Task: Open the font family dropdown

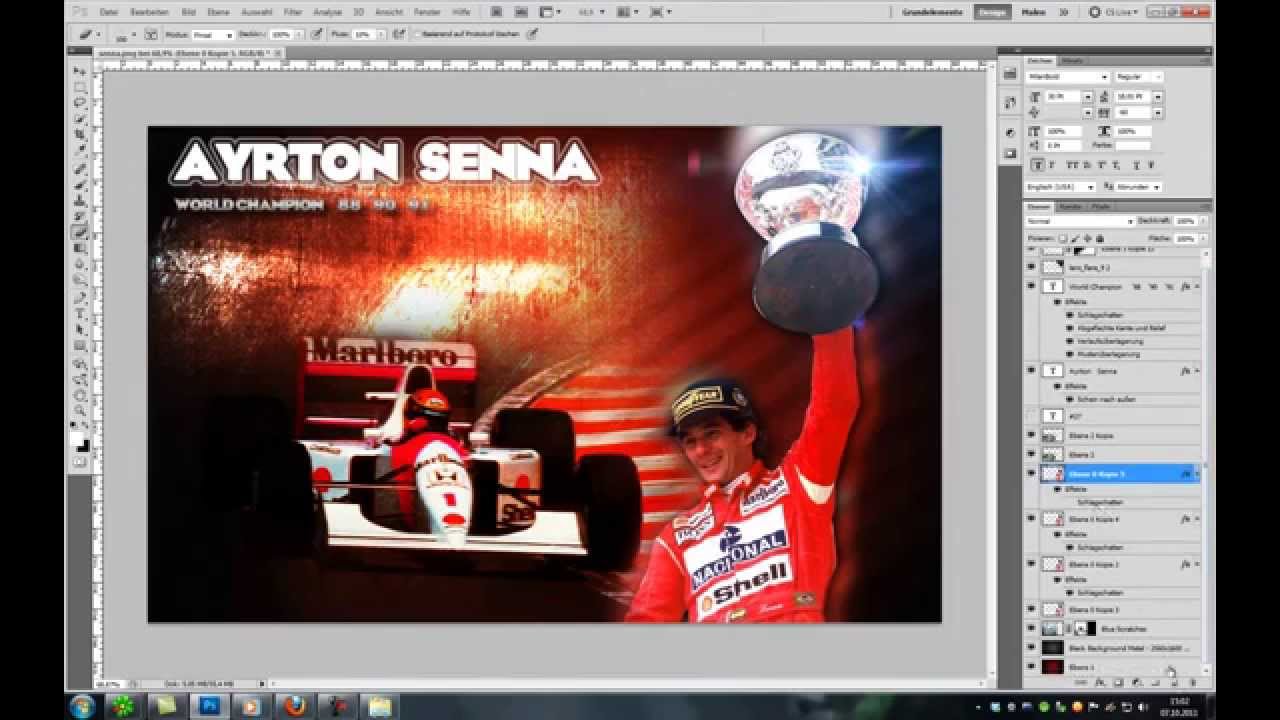Action: [1068, 77]
